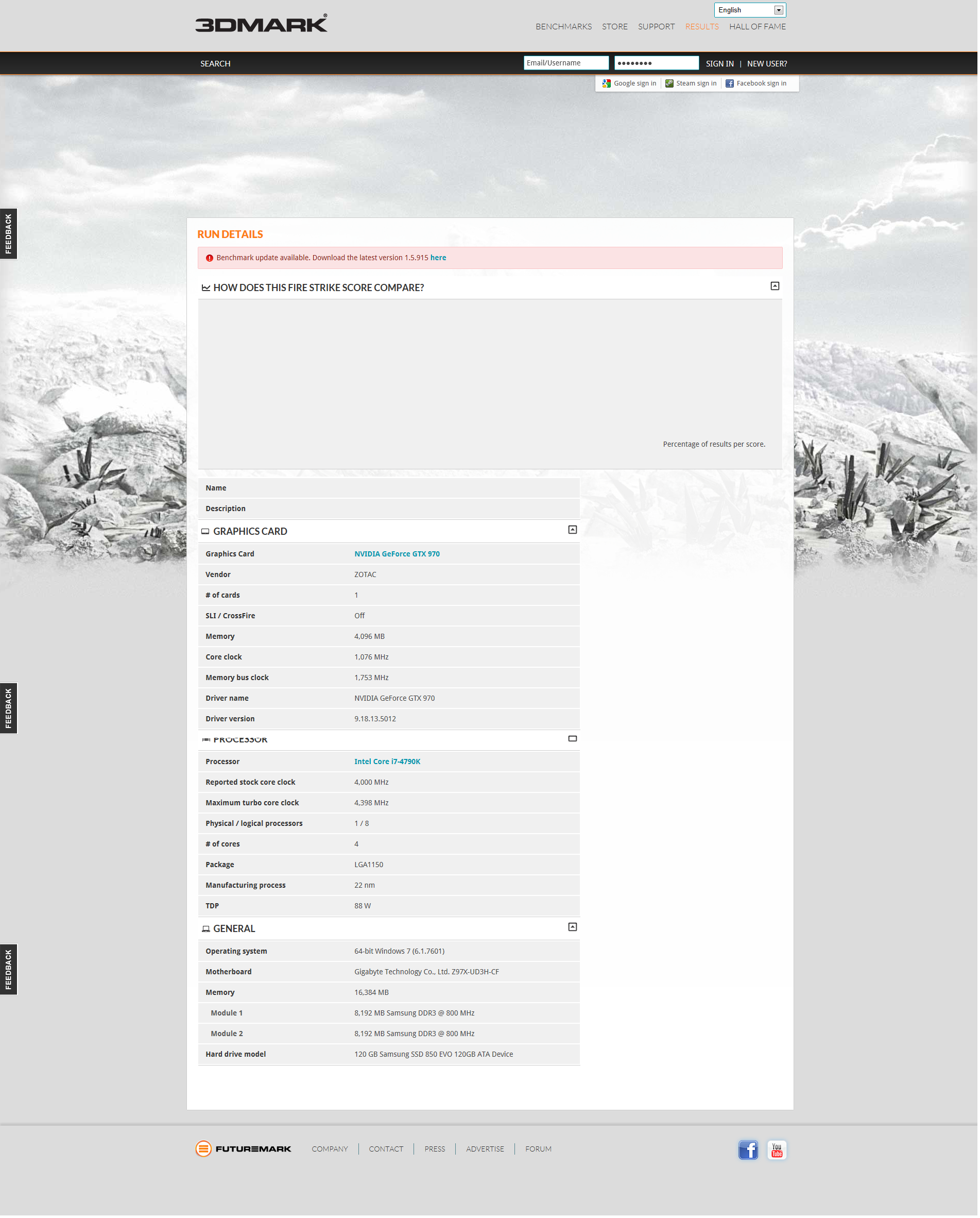Click the 'here' download link
Image resolution: width=980 pixels, height=1218 pixels.
click(x=438, y=258)
